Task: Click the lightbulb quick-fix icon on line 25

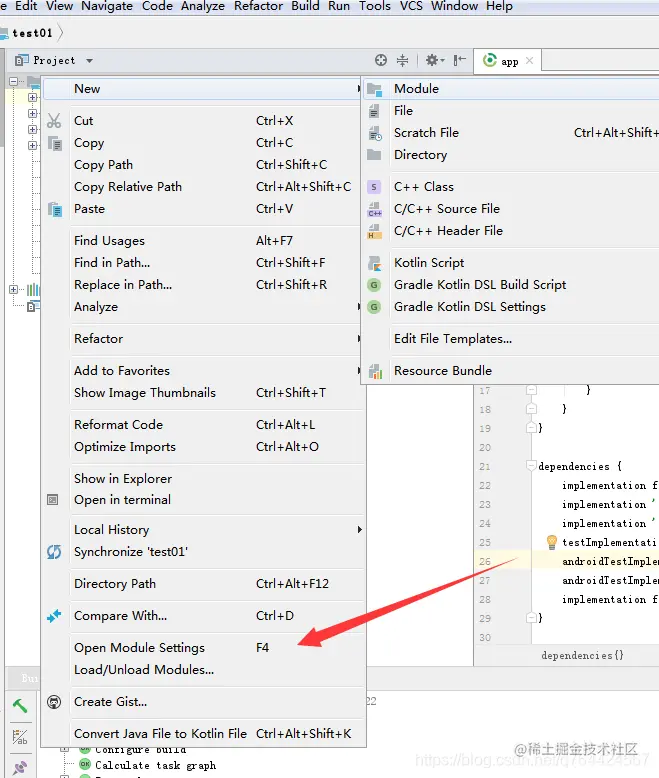Action: [x=551, y=542]
